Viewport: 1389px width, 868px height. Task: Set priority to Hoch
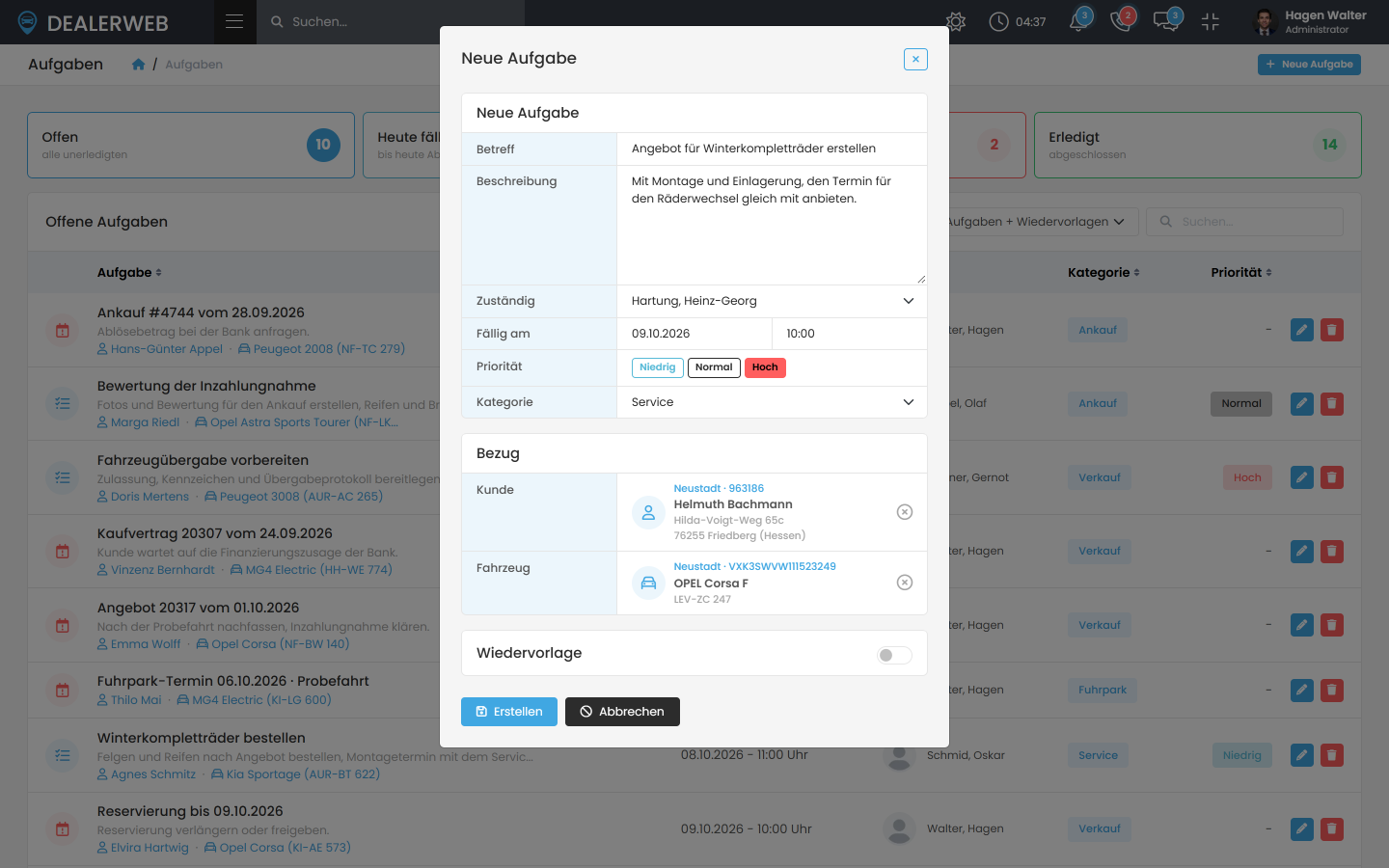765,367
